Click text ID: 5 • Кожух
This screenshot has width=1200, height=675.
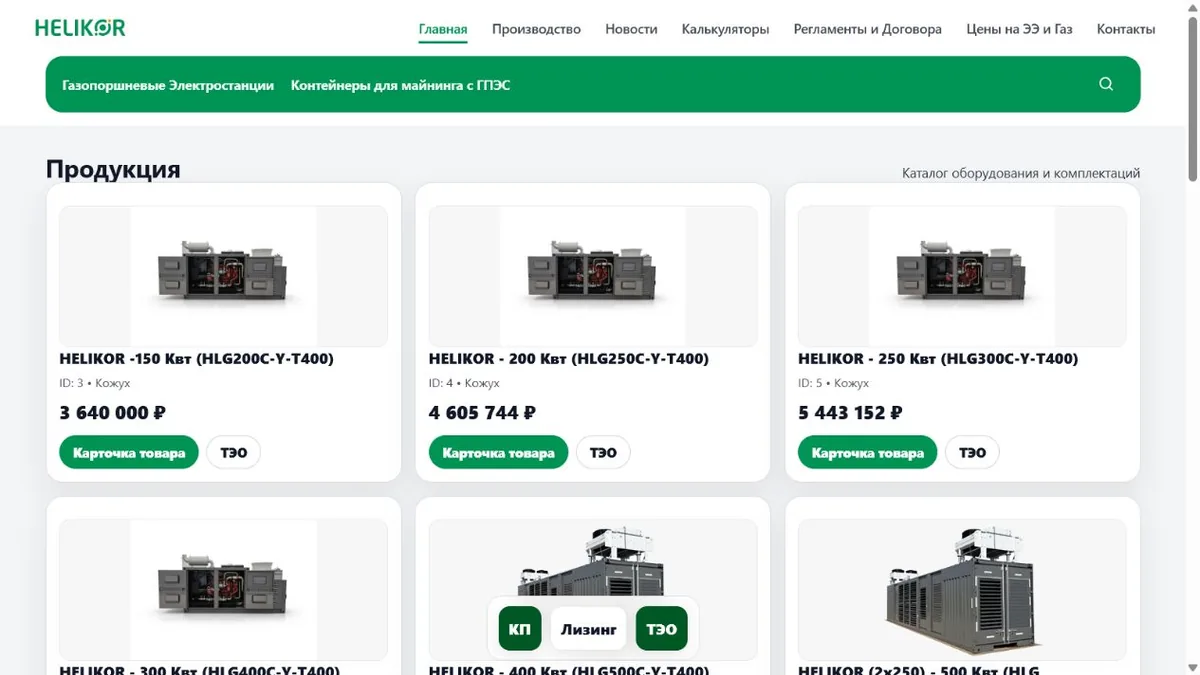click(833, 383)
